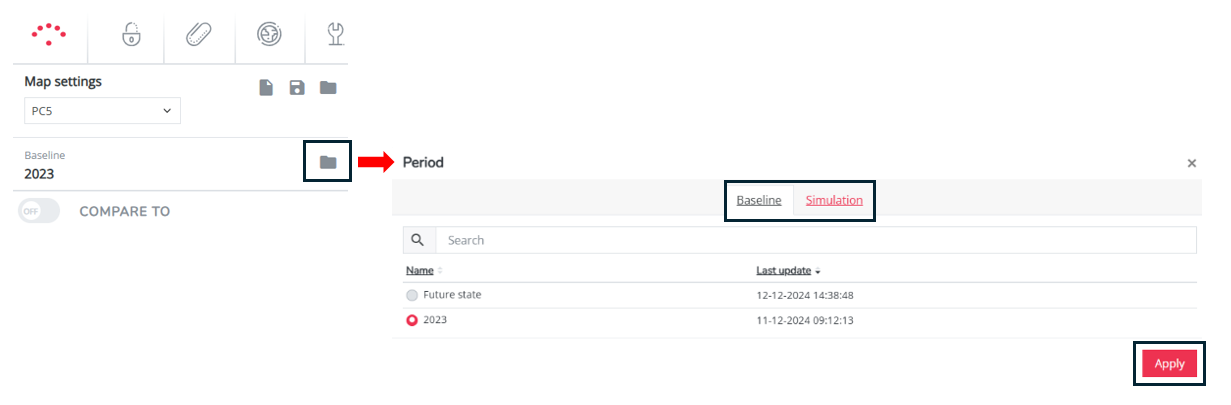Image resolution: width=1231 pixels, height=405 pixels.
Task: Save map settings with floppy disk icon
Action: click(297, 88)
